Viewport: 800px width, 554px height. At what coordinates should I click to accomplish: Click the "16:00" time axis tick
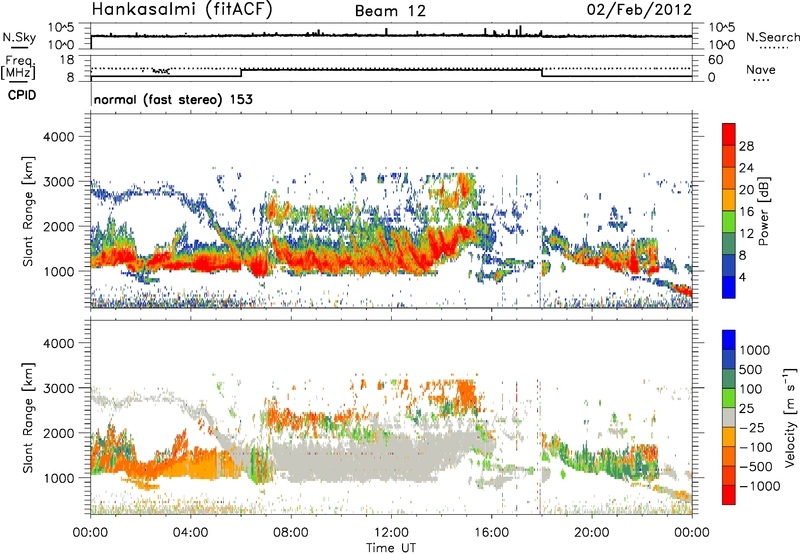(x=491, y=533)
